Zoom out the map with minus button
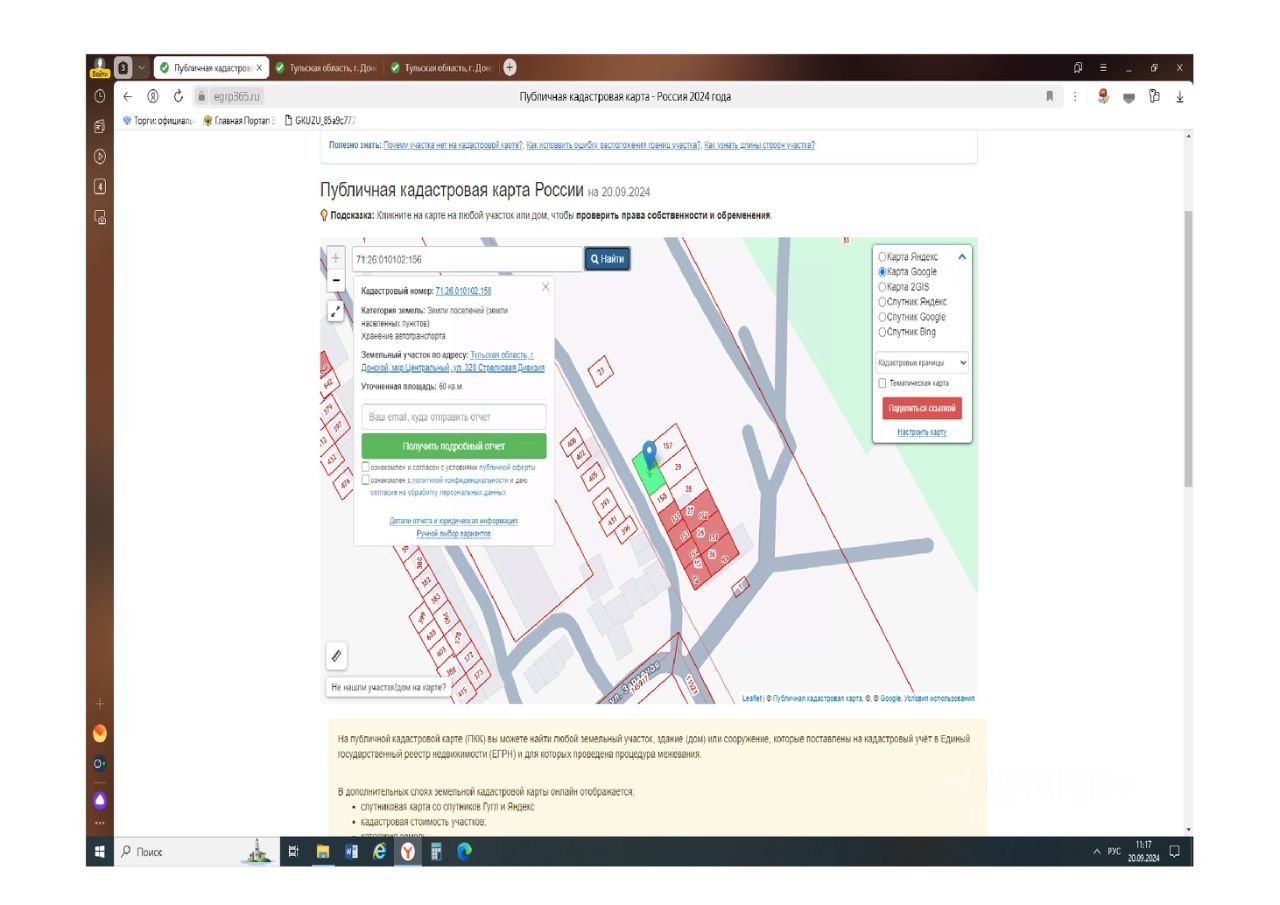This screenshot has height=905, width=1280. (336, 280)
